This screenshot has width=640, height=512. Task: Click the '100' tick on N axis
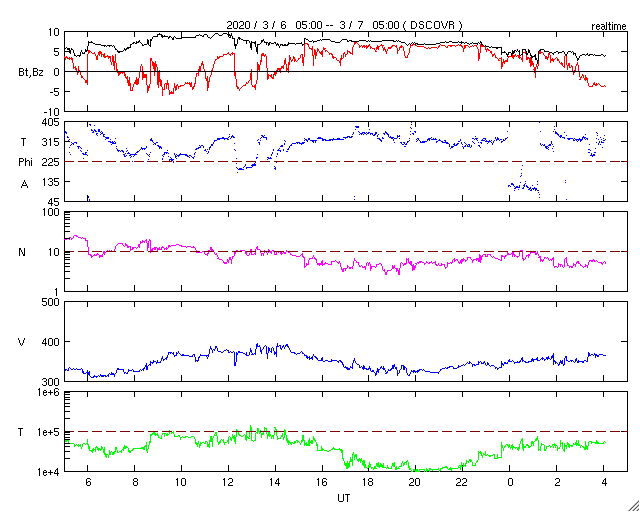(52, 212)
